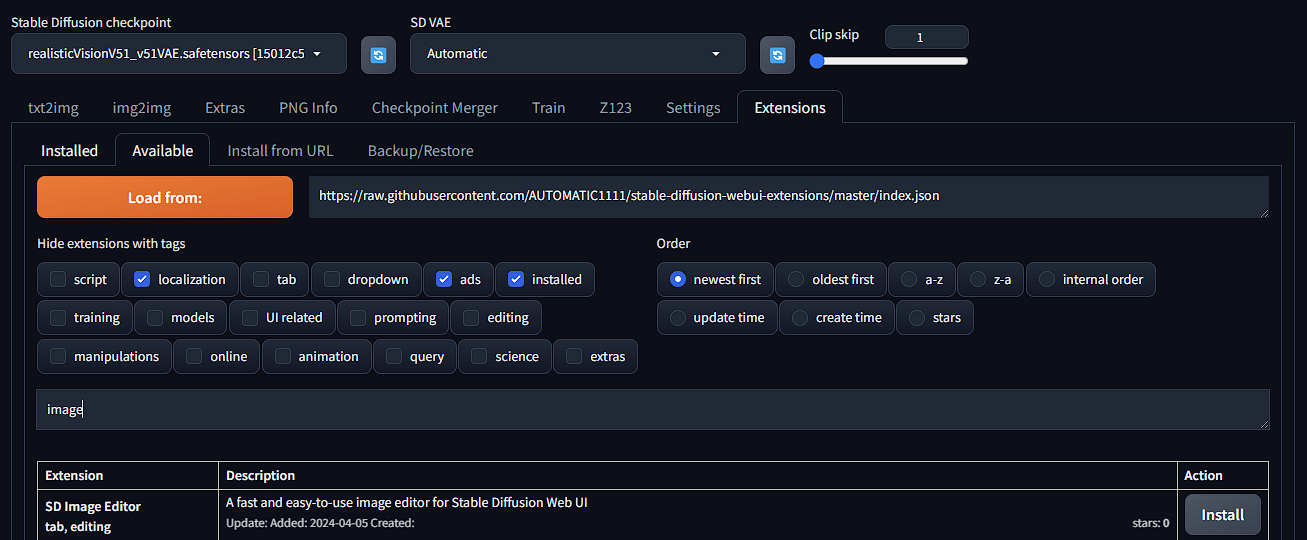Image resolution: width=1307 pixels, height=540 pixels.
Task: Order by update time
Action: click(678, 317)
